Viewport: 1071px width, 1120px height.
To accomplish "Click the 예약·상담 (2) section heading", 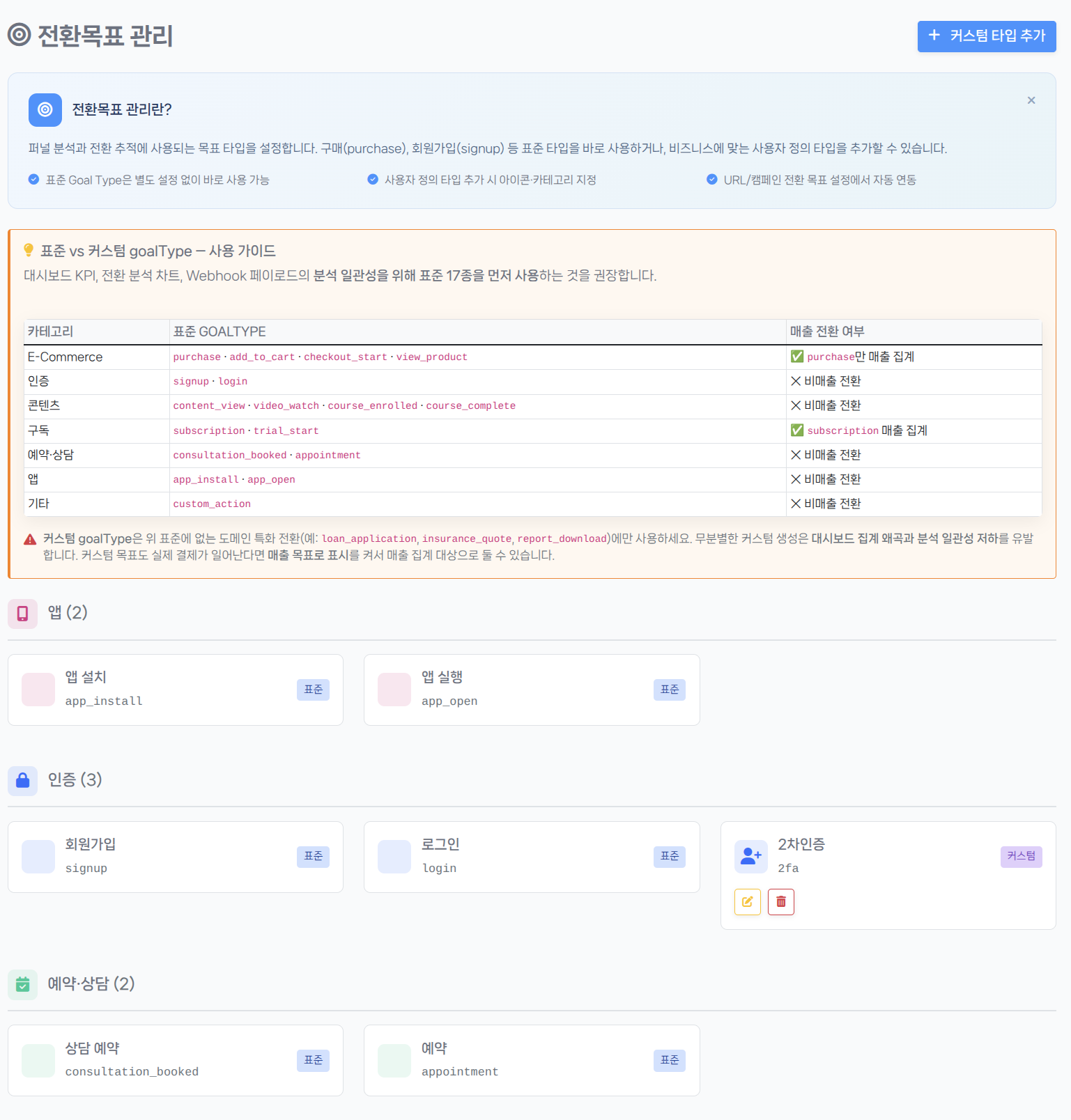I will coord(91,983).
